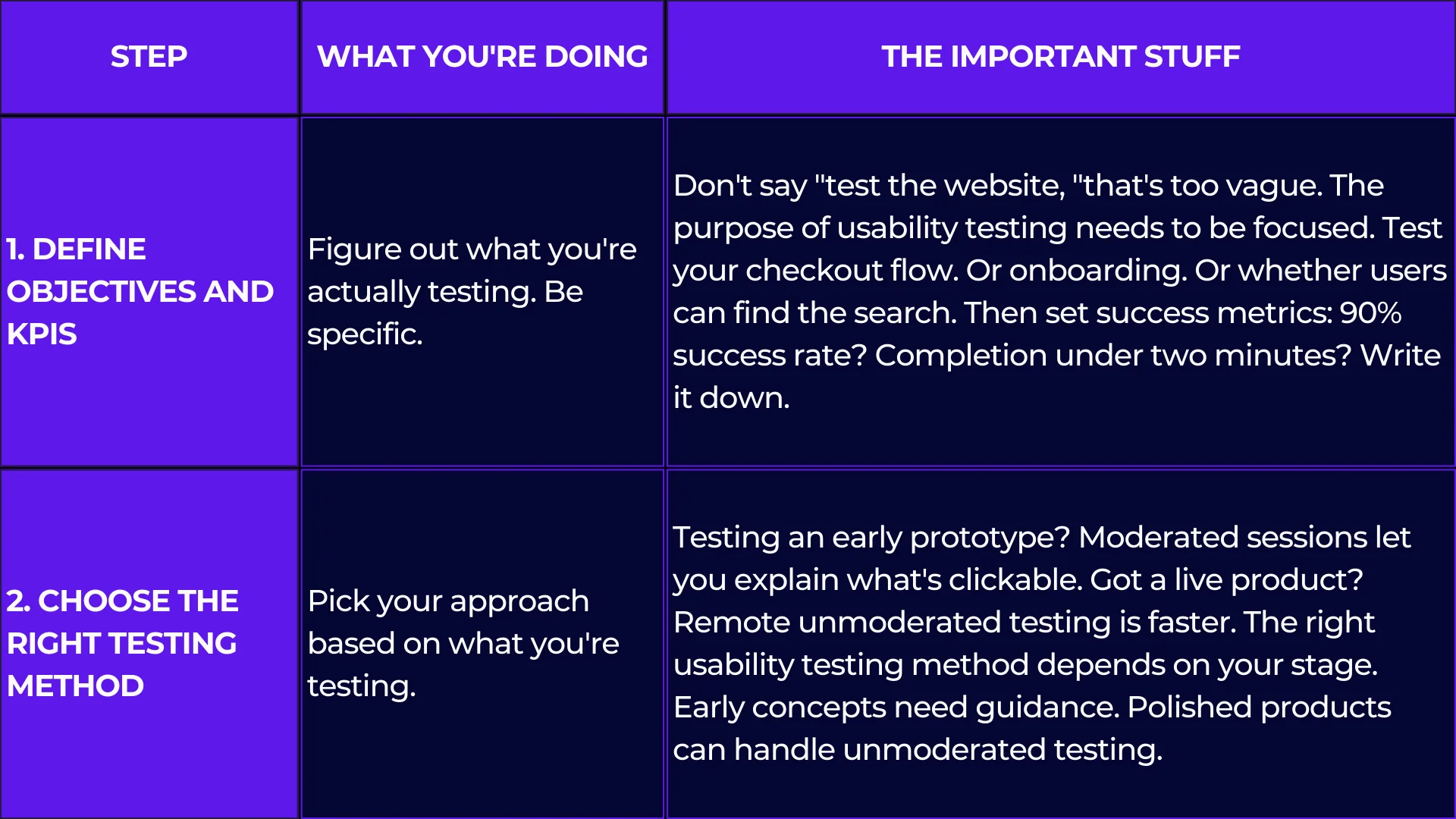The height and width of the screenshot is (819, 1456).
Task: Click the 'Pick your approach' text line
Action: [448, 601]
